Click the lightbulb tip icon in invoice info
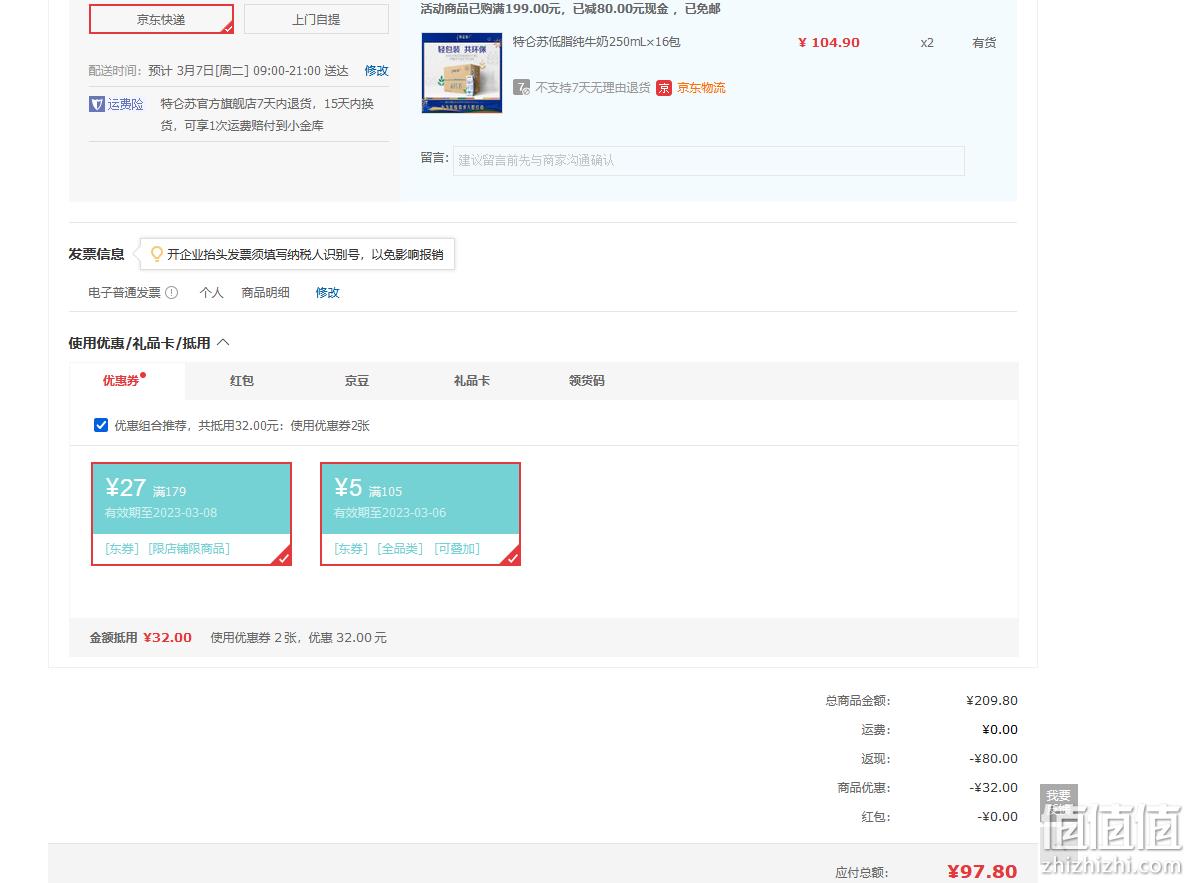 click(156, 254)
